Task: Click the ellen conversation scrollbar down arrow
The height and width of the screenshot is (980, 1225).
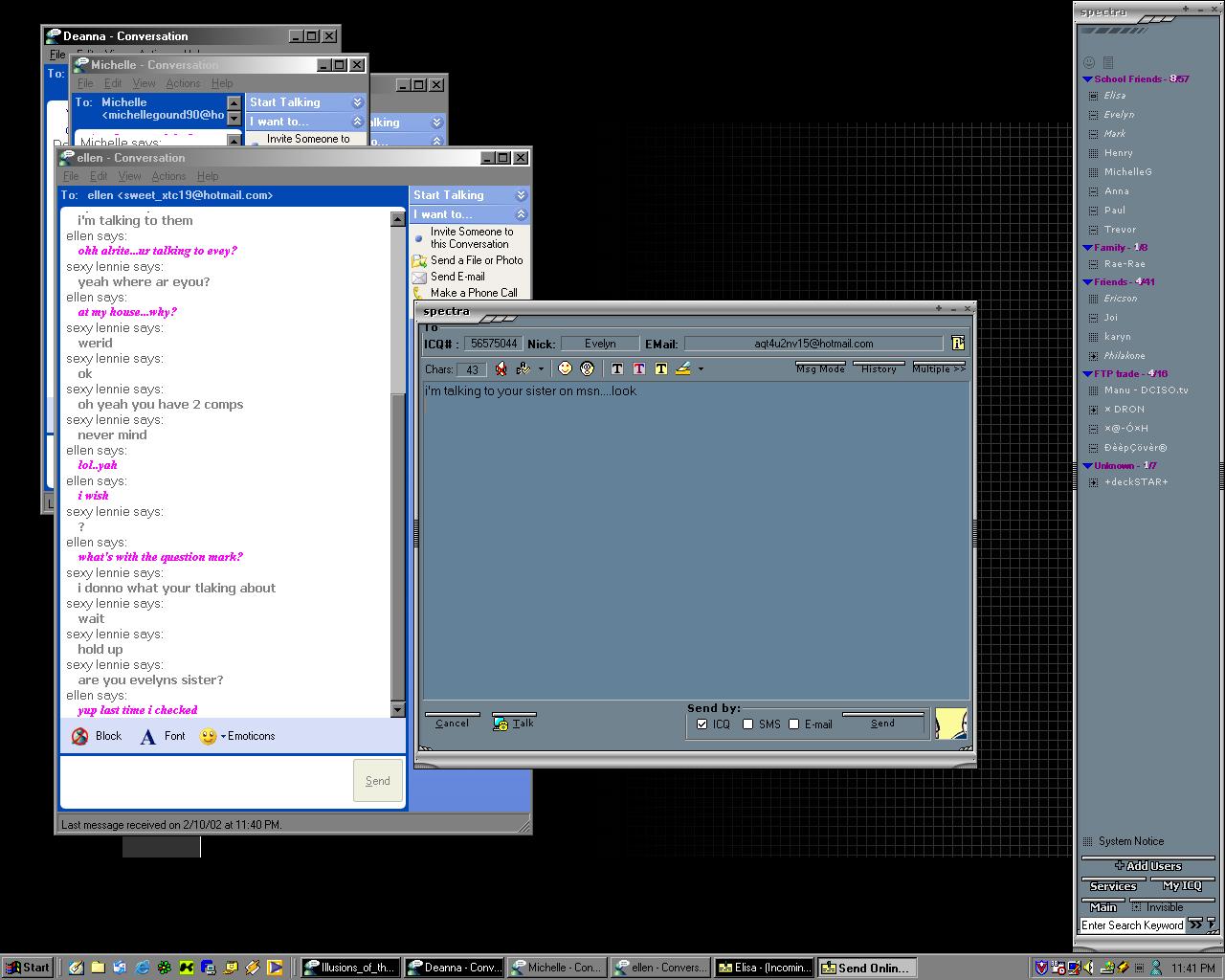Action: click(398, 709)
